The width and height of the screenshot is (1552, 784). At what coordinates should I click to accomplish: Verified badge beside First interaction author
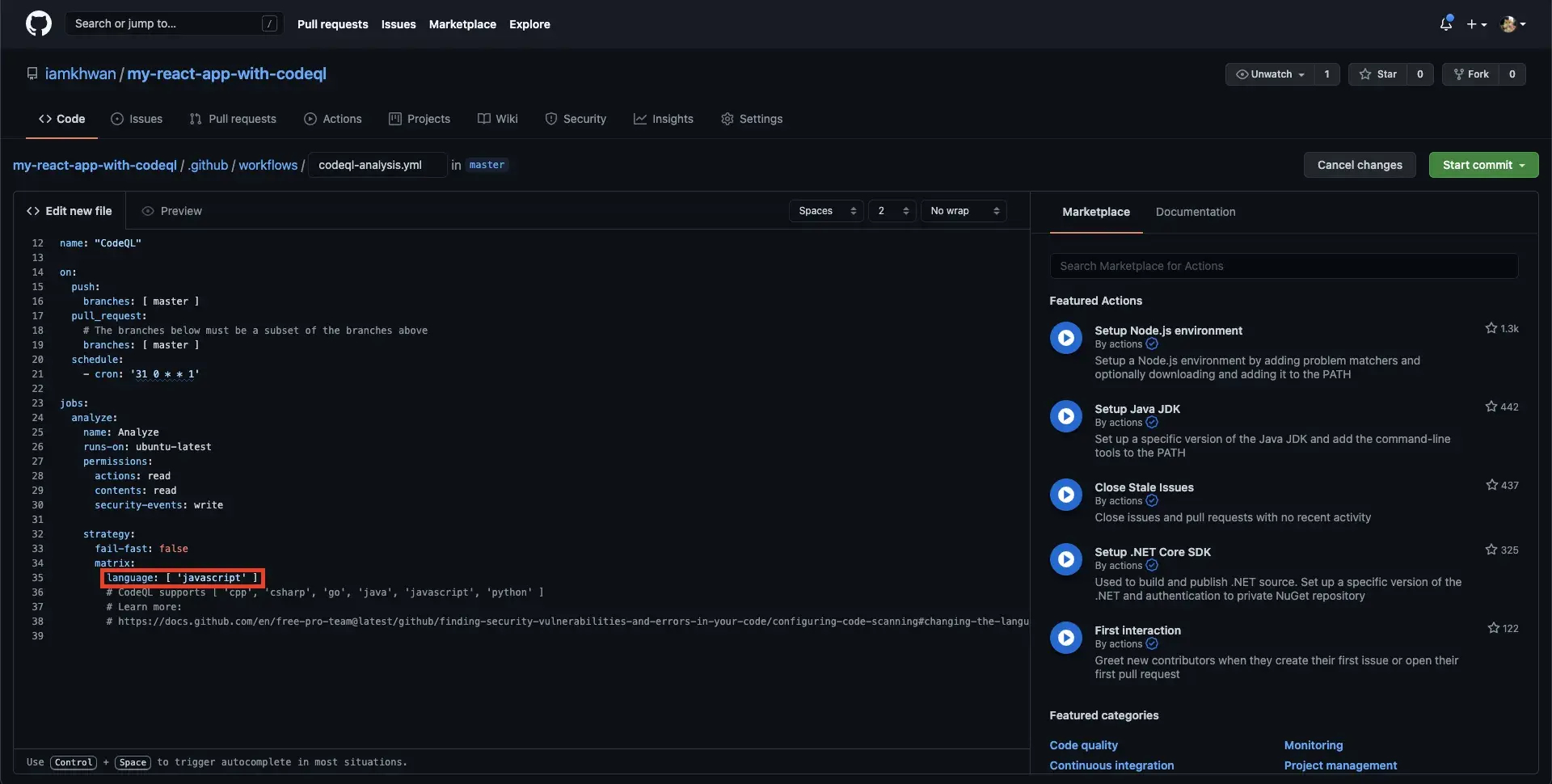point(1152,644)
